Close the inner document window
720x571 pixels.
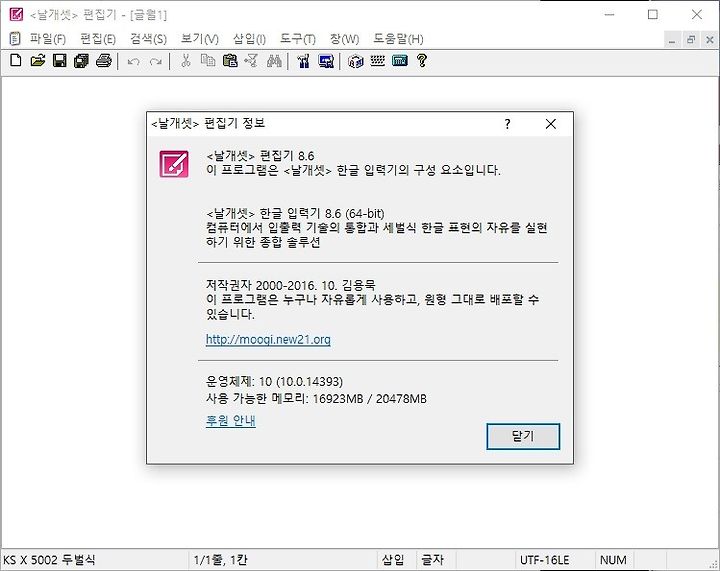710,40
